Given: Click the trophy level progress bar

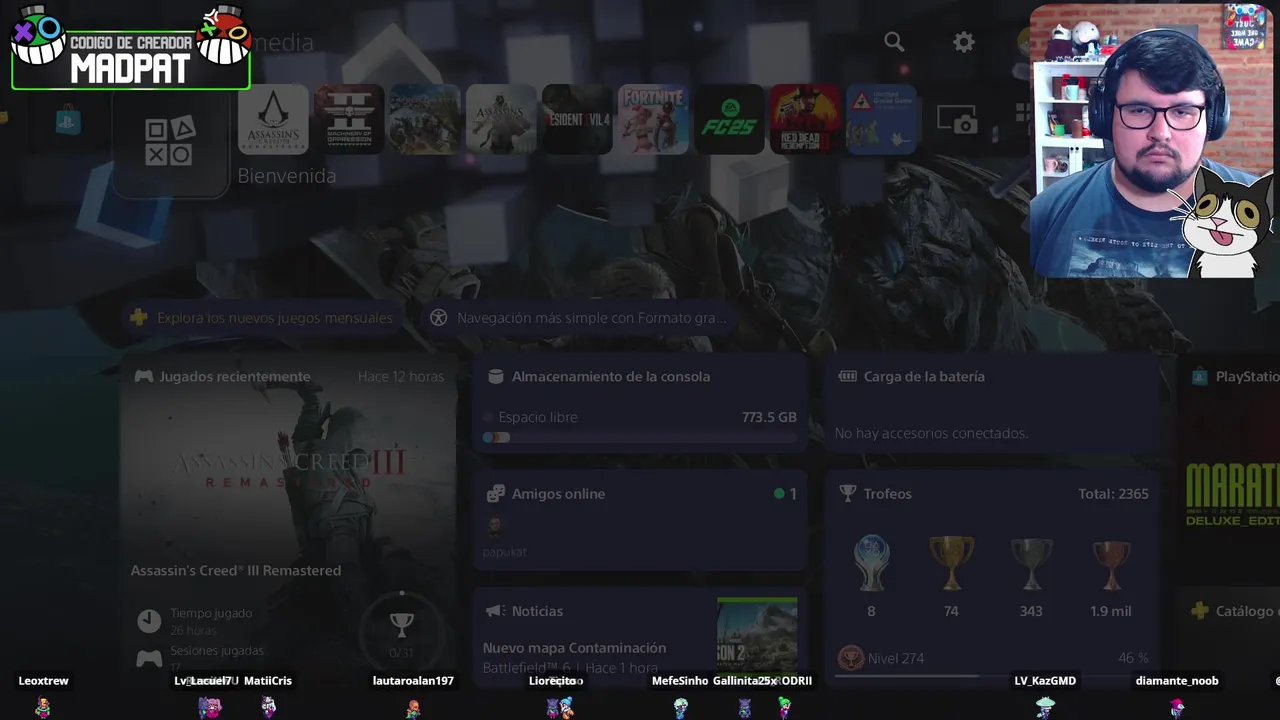Looking at the screenshot, I should (x=993, y=676).
